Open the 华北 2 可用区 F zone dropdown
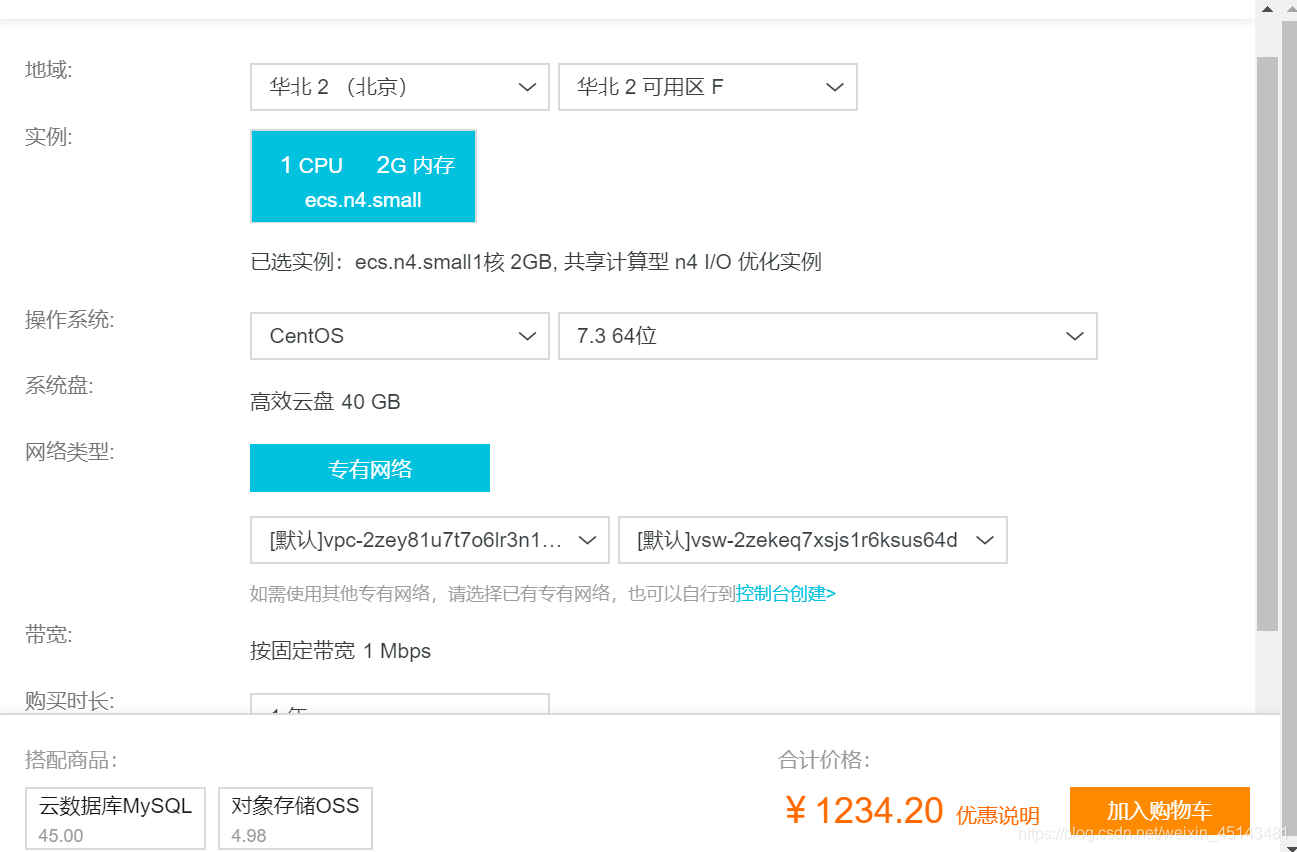1297x852 pixels. click(x=708, y=87)
